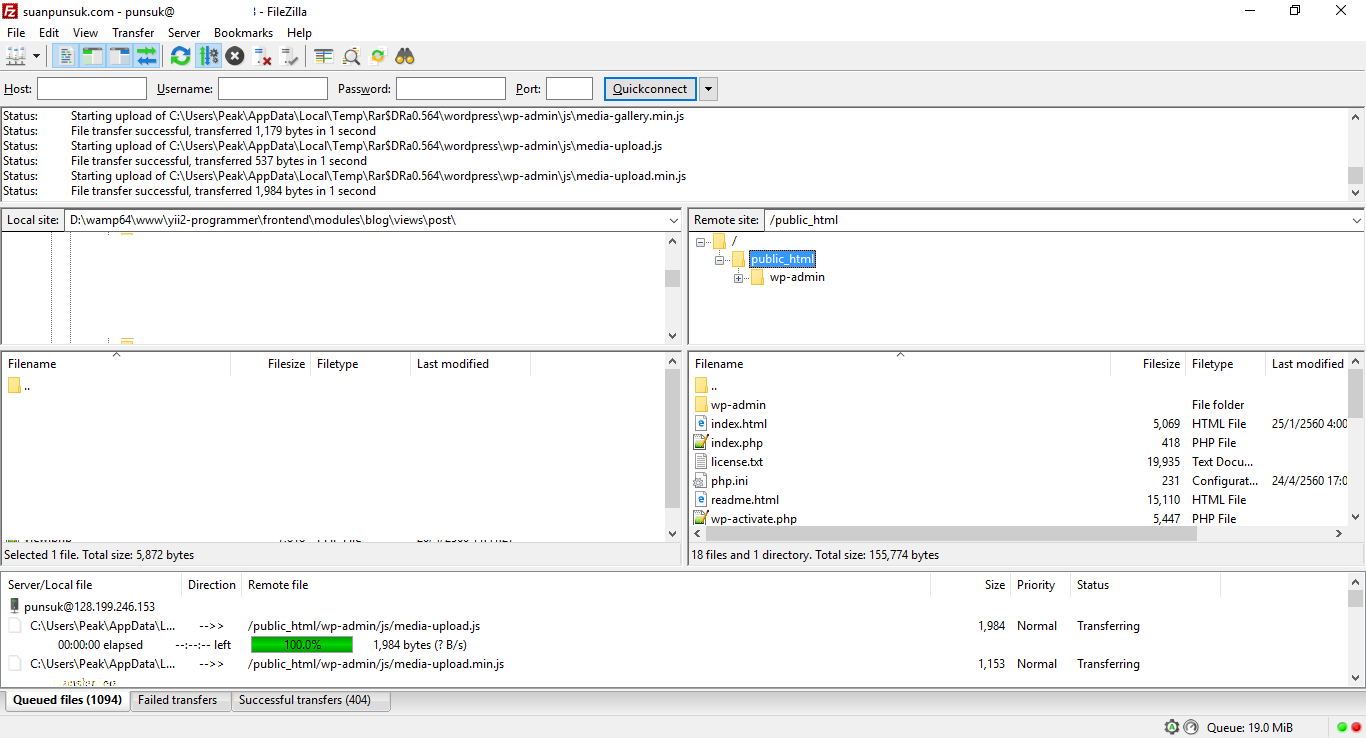Click the transfer type gear icon in status bar
The width and height of the screenshot is (1366, 738).
coord(1172,727)
